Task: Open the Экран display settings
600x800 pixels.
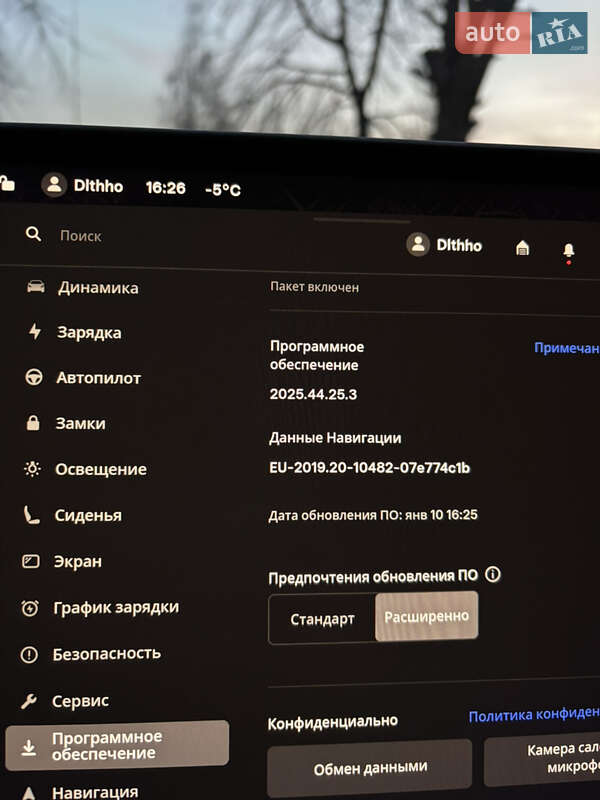Action: (x=77, y=562)
